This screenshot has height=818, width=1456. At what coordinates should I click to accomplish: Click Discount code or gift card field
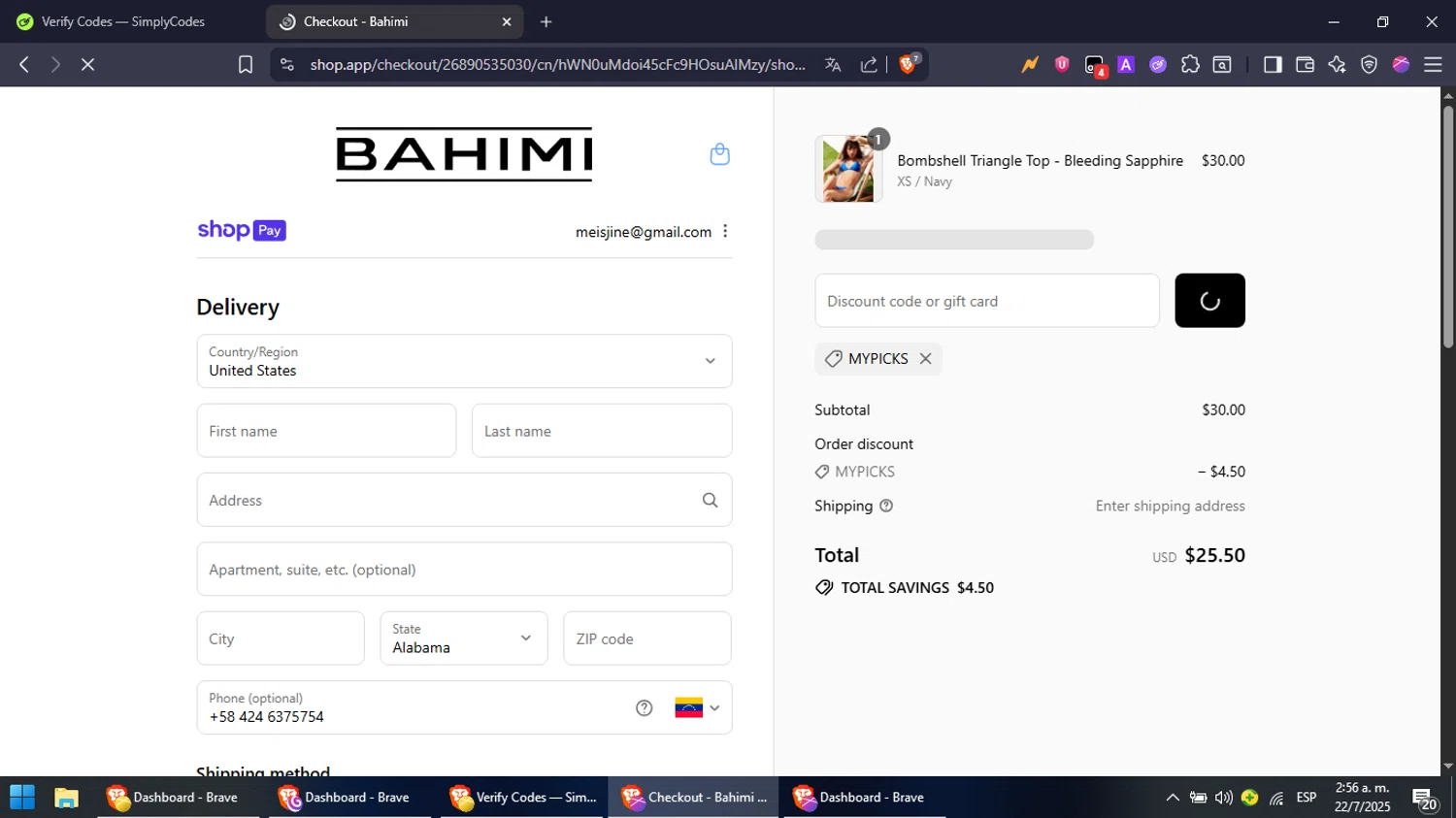tap(987, 301)
